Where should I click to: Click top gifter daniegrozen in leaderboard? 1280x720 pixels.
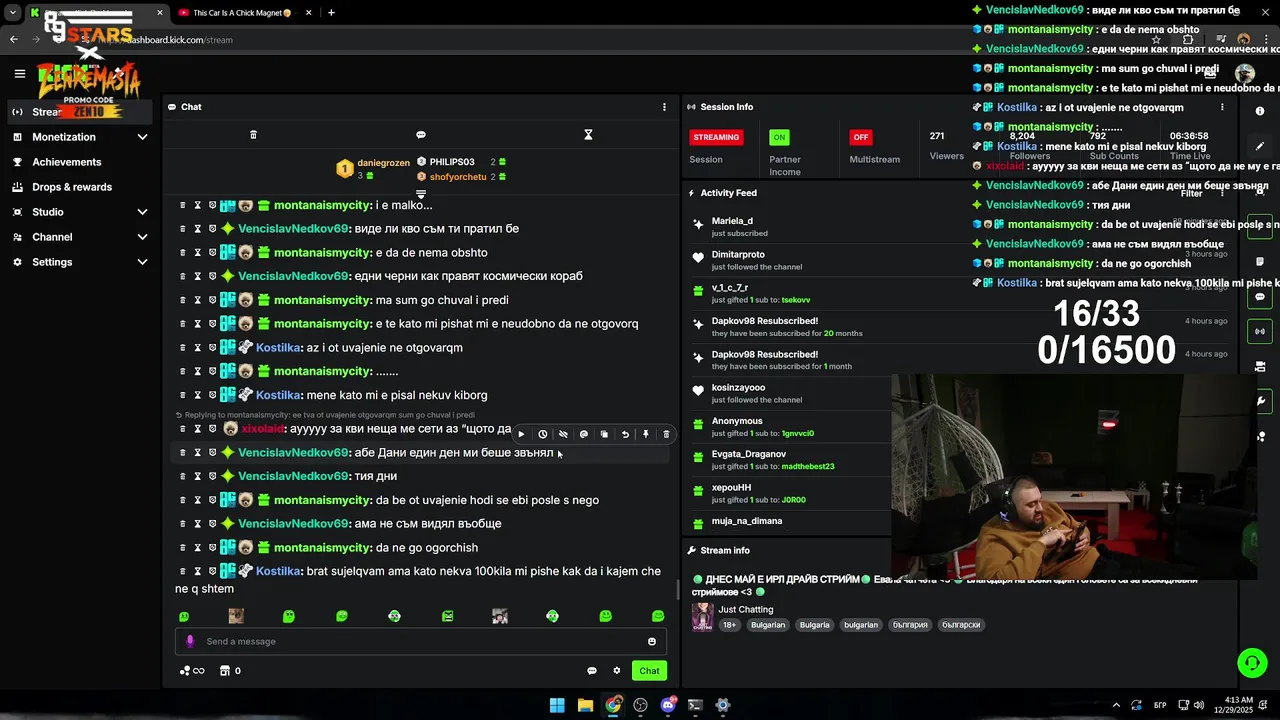coord(384,162)
